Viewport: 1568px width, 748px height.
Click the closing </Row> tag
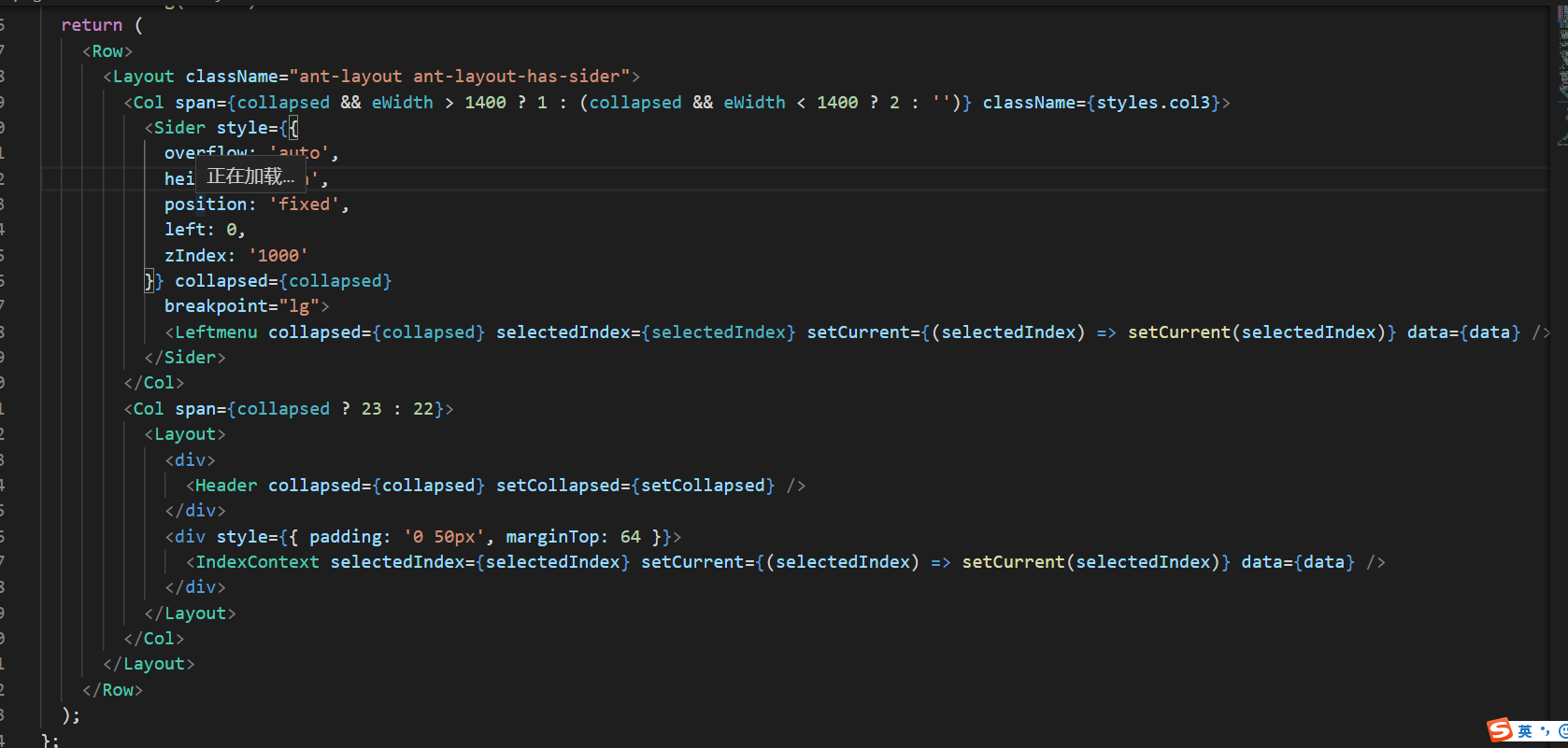[112, 690]
